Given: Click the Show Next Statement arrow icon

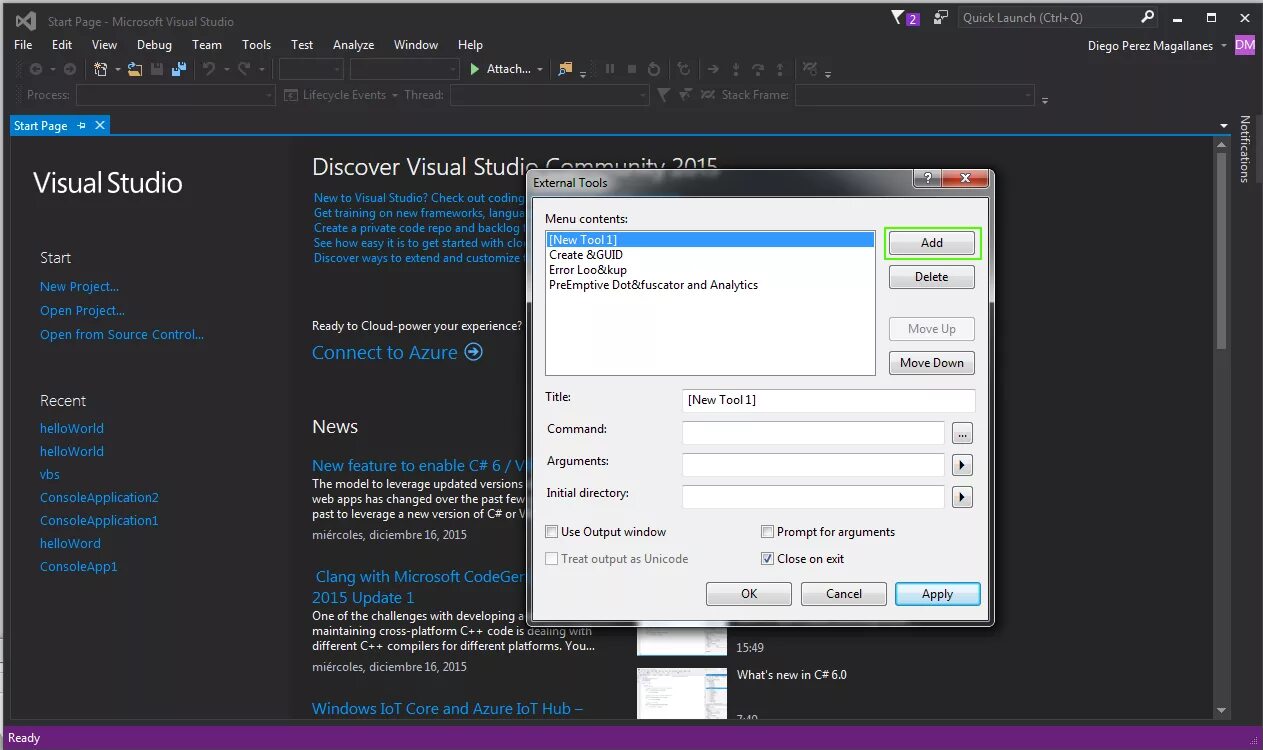Looking at the screenshot, I should pos(713,69).
